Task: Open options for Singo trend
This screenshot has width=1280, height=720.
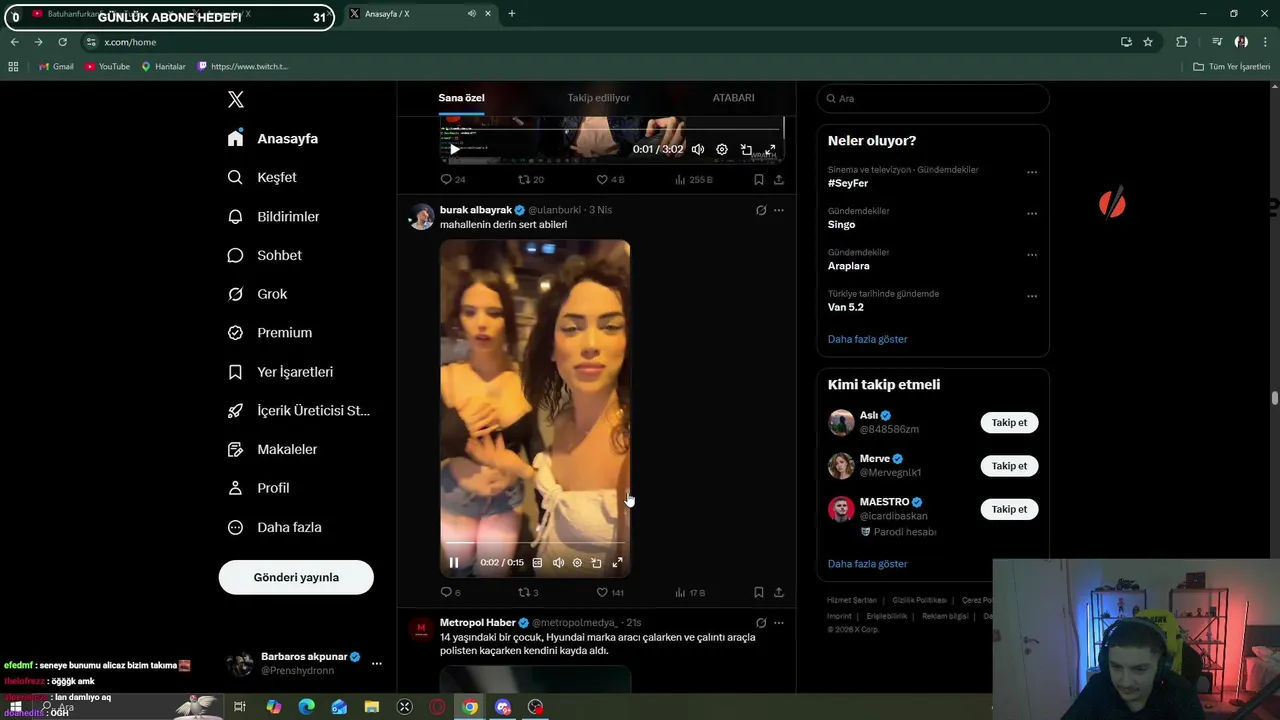Action: point(1032,213)
